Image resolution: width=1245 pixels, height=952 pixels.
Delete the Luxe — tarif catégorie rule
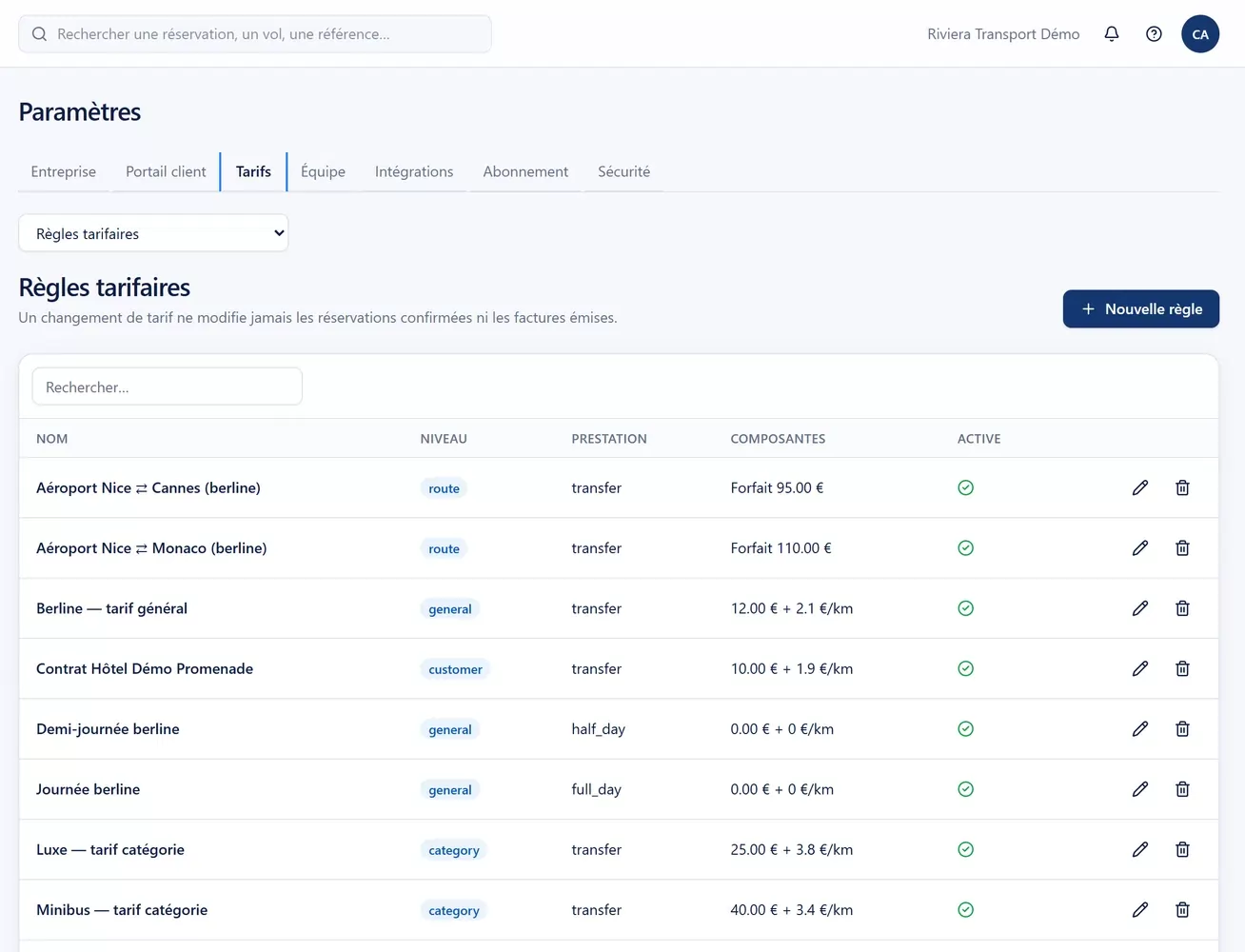(1182, 849)
